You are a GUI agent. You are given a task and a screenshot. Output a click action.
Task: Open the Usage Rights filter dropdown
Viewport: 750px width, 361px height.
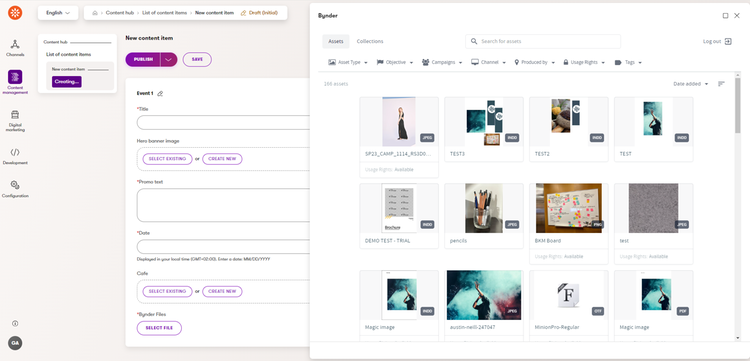coord(584,63)
